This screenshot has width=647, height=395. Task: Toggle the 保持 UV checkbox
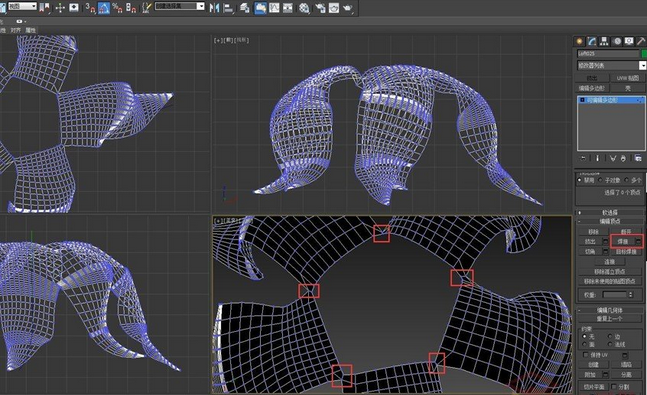585,355
